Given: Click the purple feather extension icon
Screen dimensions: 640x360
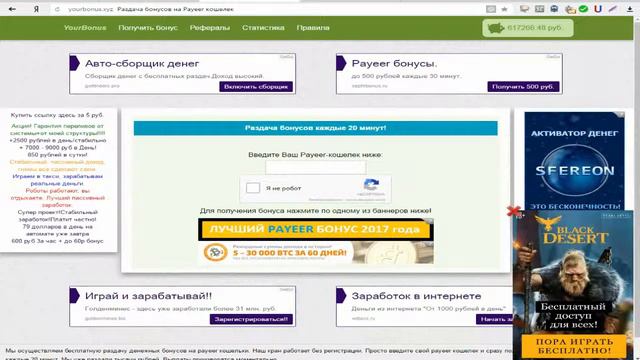Looking at the screenshot, I should (x=613, y=9).
